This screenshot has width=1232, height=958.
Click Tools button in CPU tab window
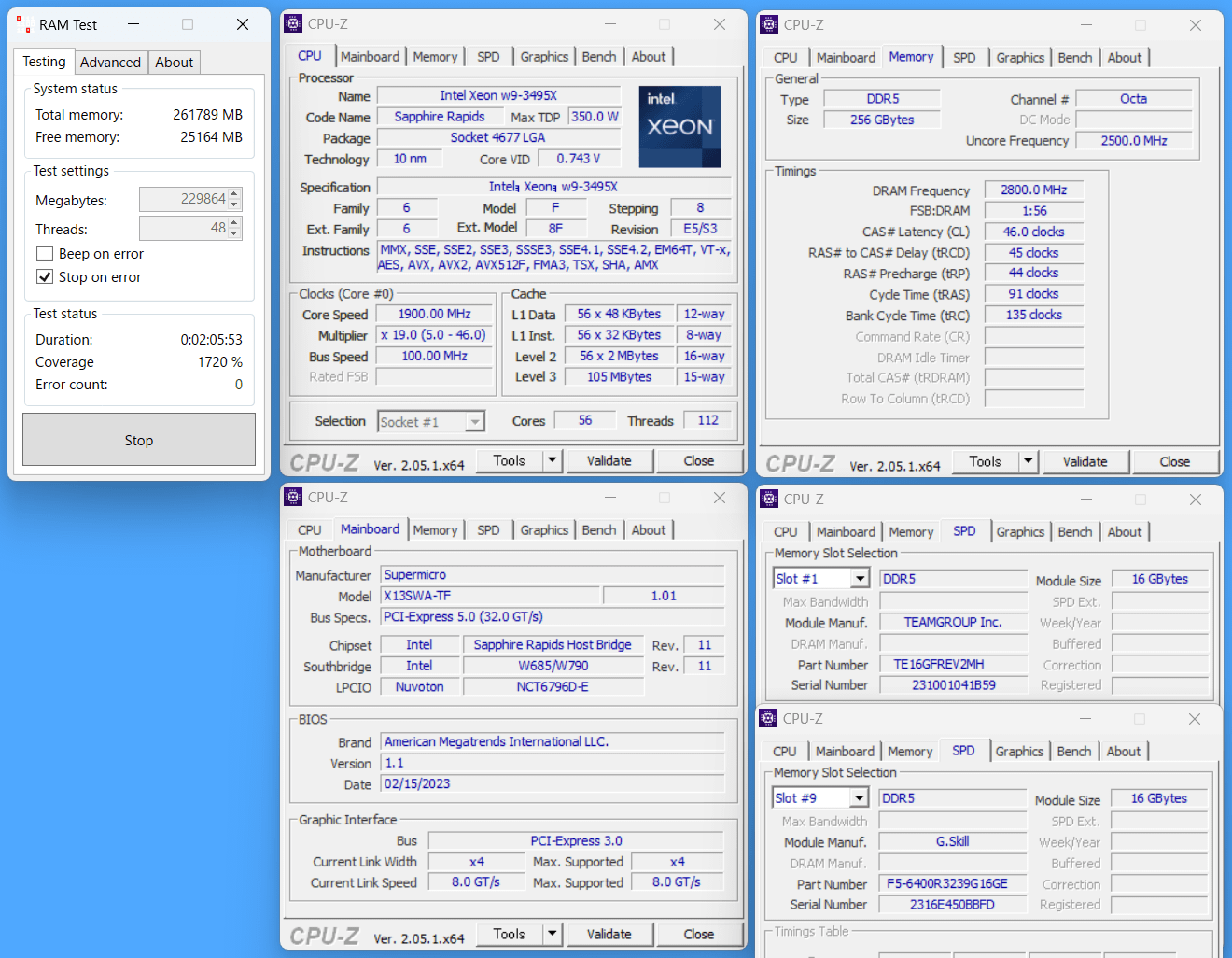pos(510,460)
